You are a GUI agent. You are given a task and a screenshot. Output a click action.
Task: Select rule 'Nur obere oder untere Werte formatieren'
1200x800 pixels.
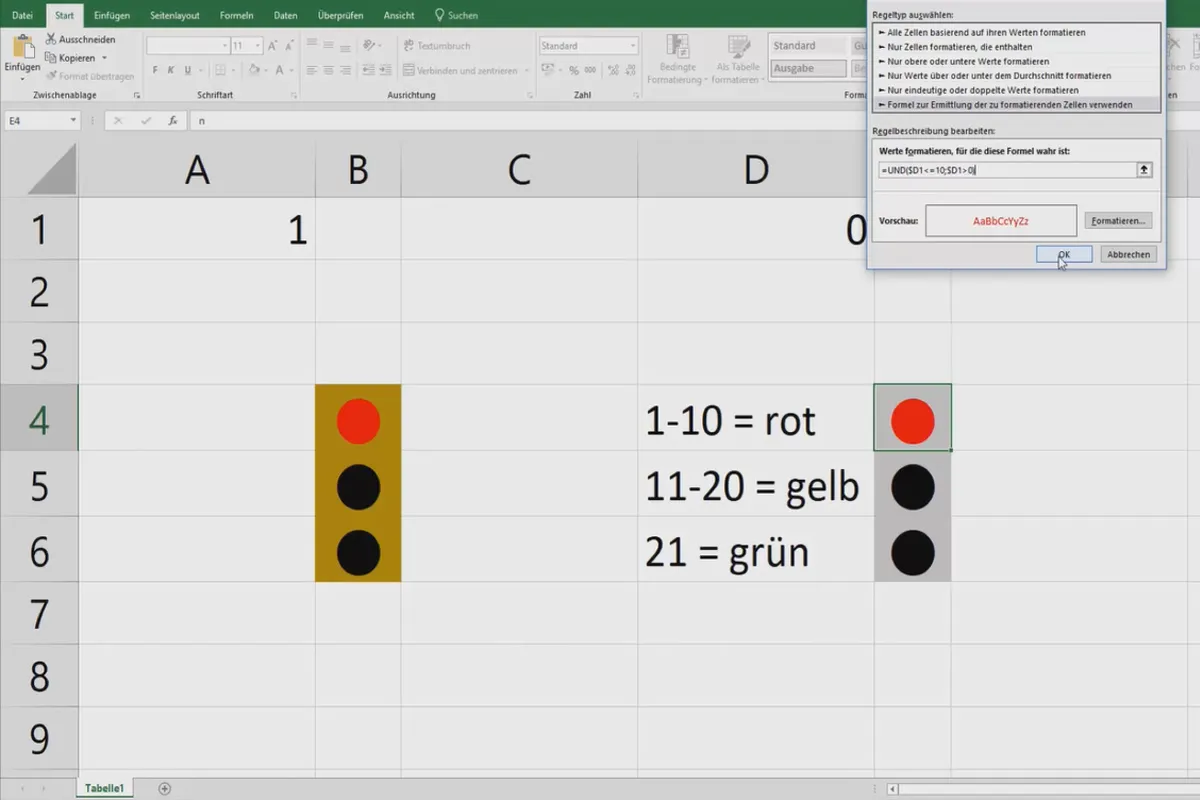click(x=1017, y=61)
